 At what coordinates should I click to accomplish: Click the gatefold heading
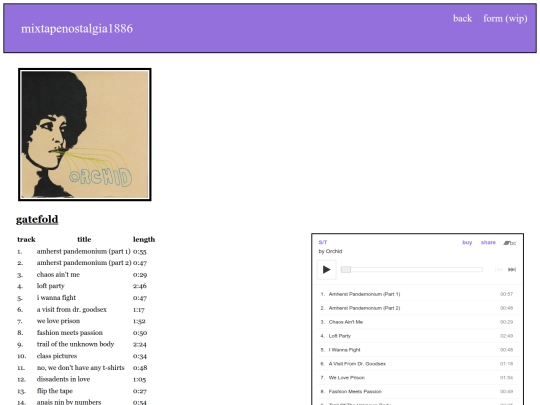click(x=37, y=219)
